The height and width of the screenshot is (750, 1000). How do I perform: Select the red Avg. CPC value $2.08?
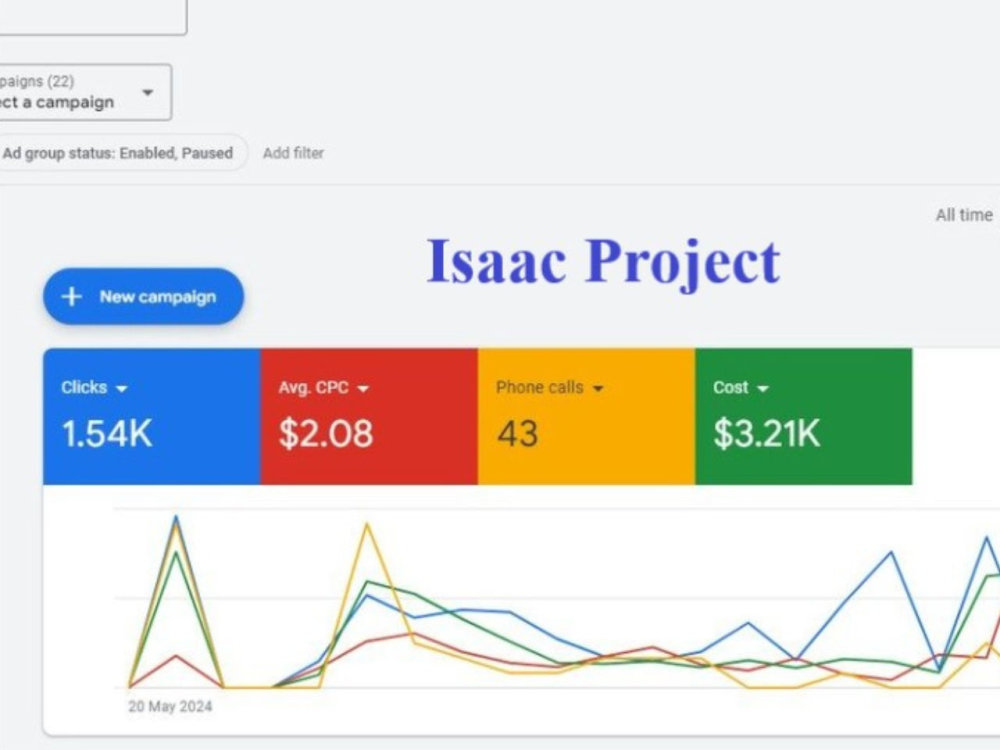[x=326, y=434]
